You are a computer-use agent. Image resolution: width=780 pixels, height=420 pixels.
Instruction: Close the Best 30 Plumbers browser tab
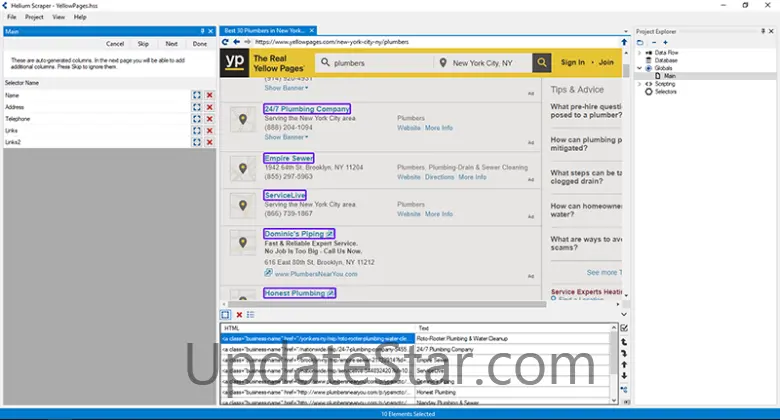pos(312,31)
